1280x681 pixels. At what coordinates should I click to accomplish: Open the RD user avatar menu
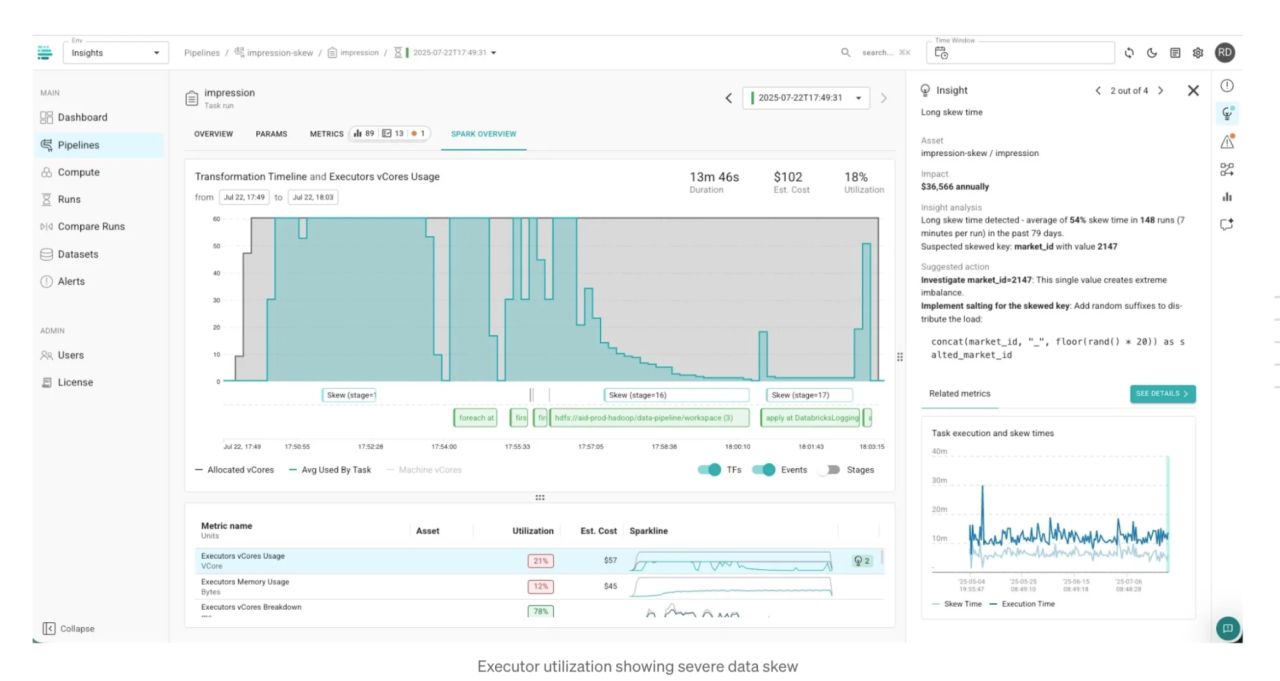pyautogui.click(x=1225, y=53)
